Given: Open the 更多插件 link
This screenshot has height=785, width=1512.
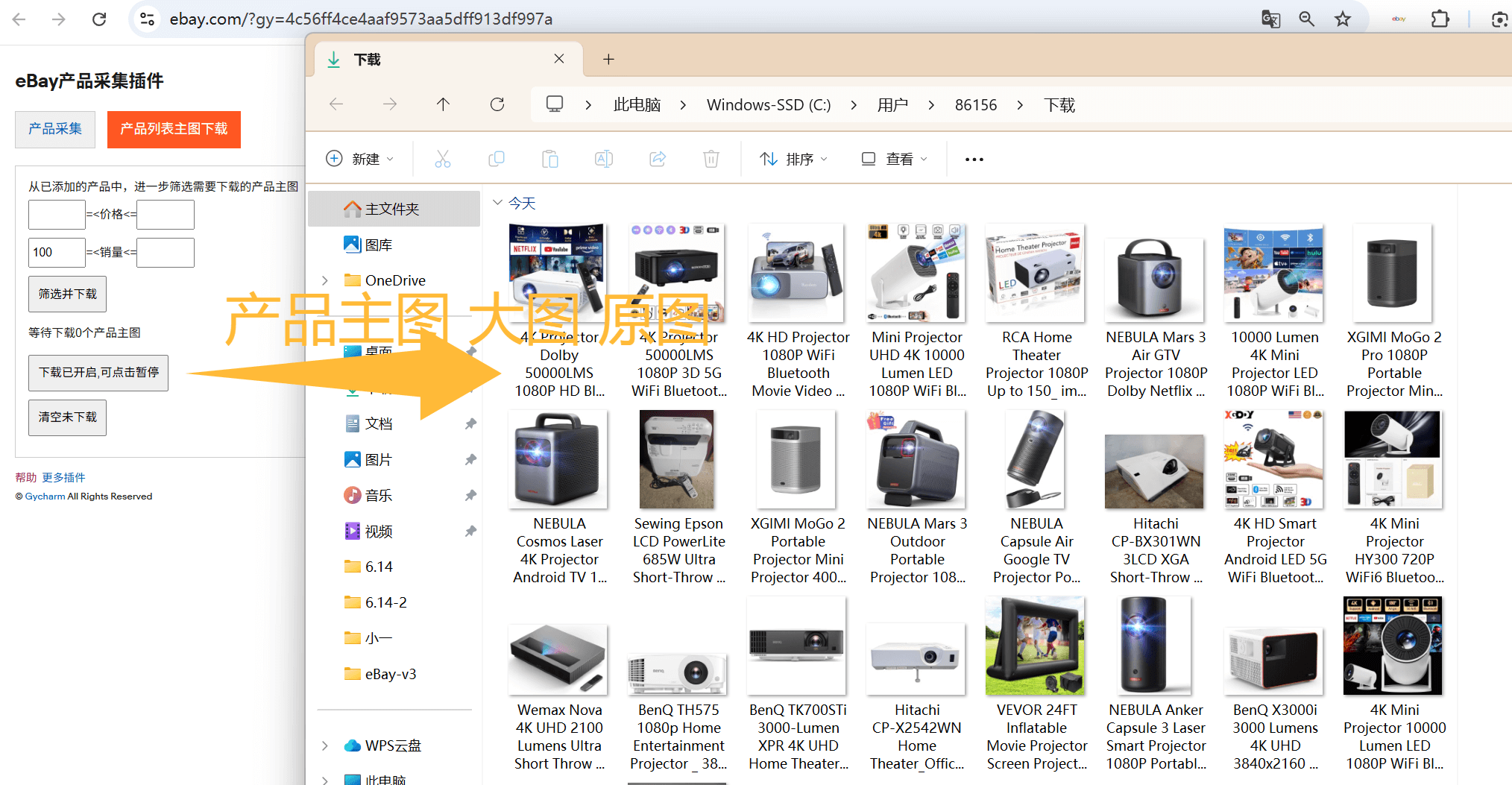Looking at the screenshot, I should coord(63,477).
